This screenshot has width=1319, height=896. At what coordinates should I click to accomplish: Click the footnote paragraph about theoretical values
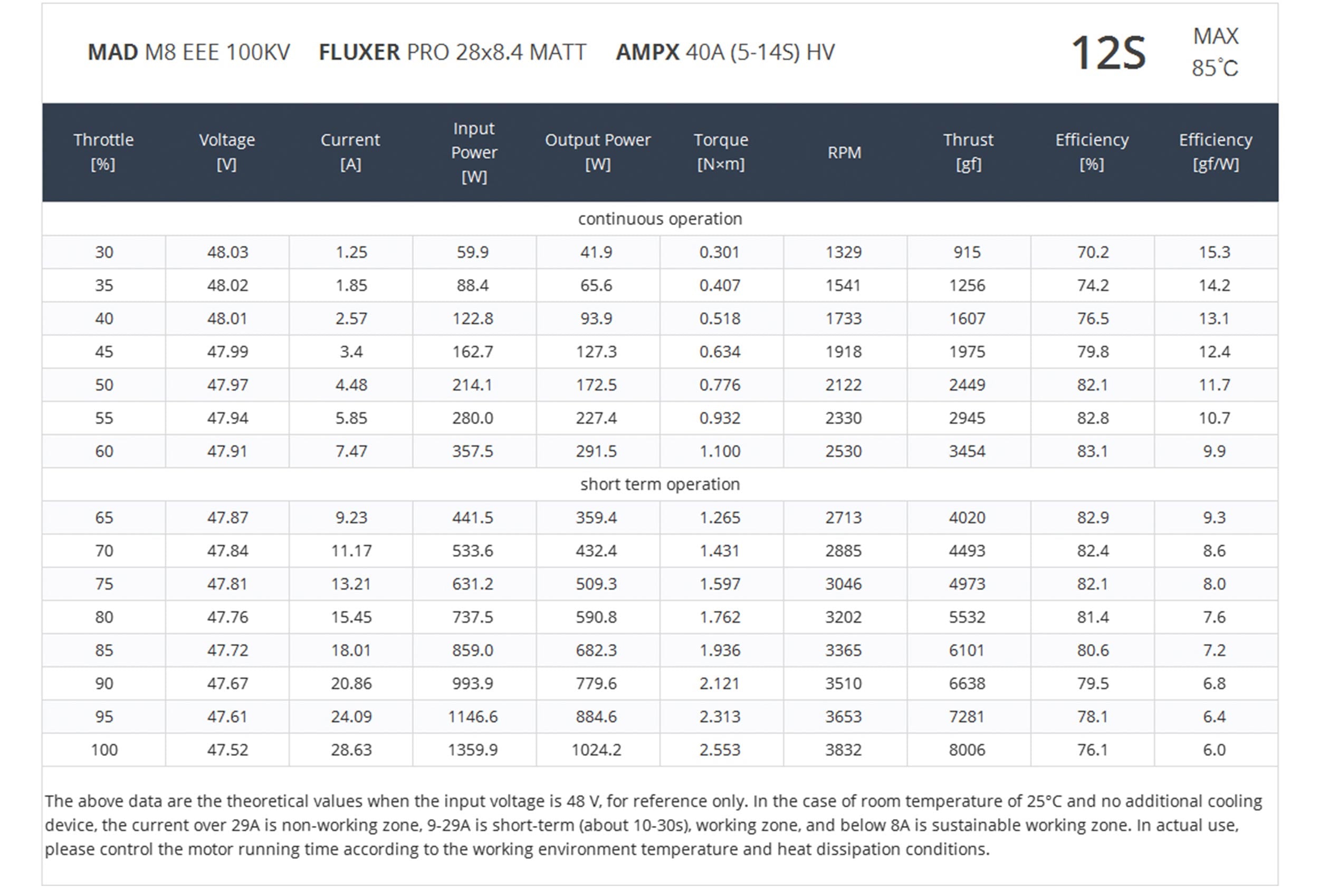point(653,825)
